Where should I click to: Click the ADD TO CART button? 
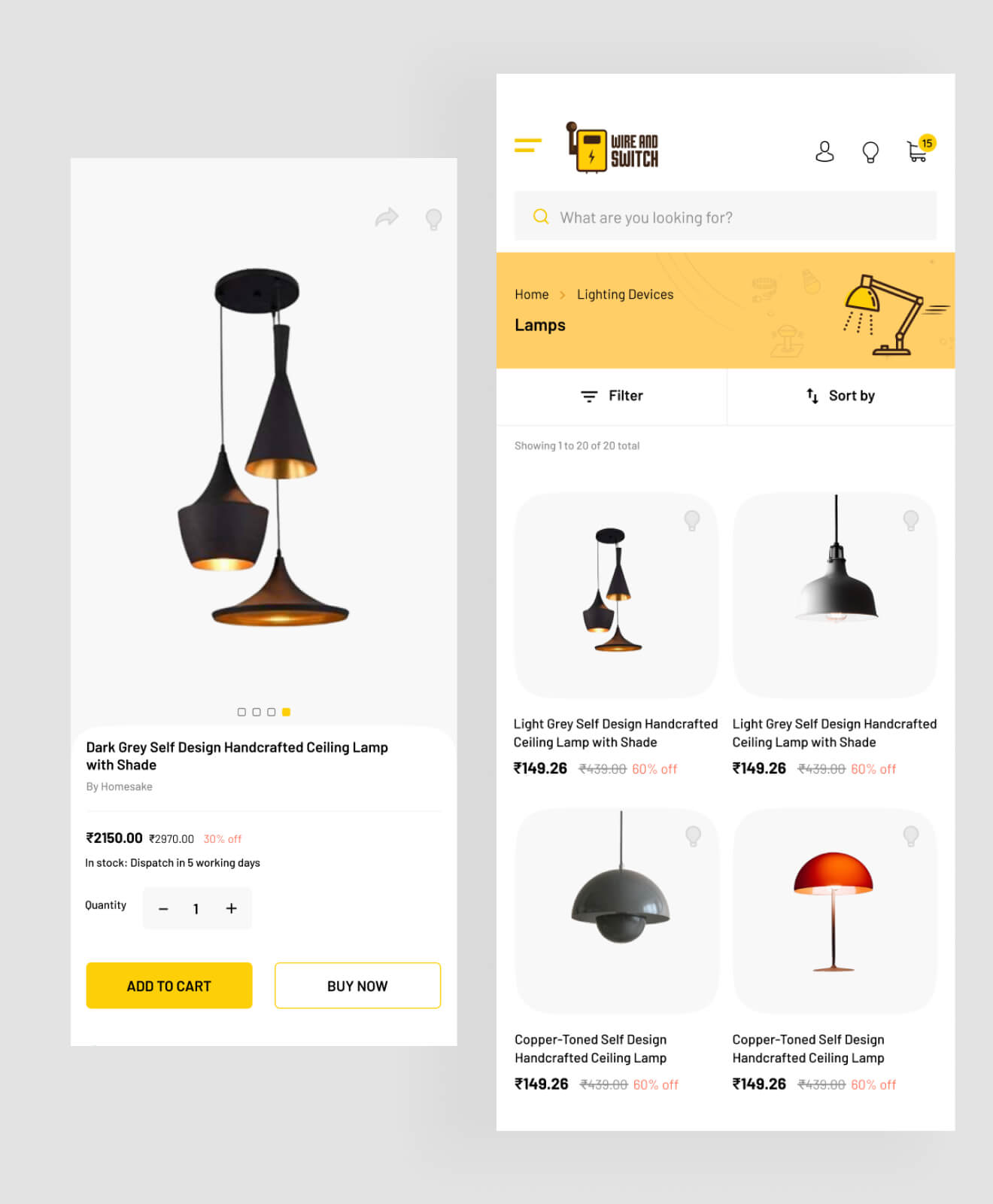(169, 986)
